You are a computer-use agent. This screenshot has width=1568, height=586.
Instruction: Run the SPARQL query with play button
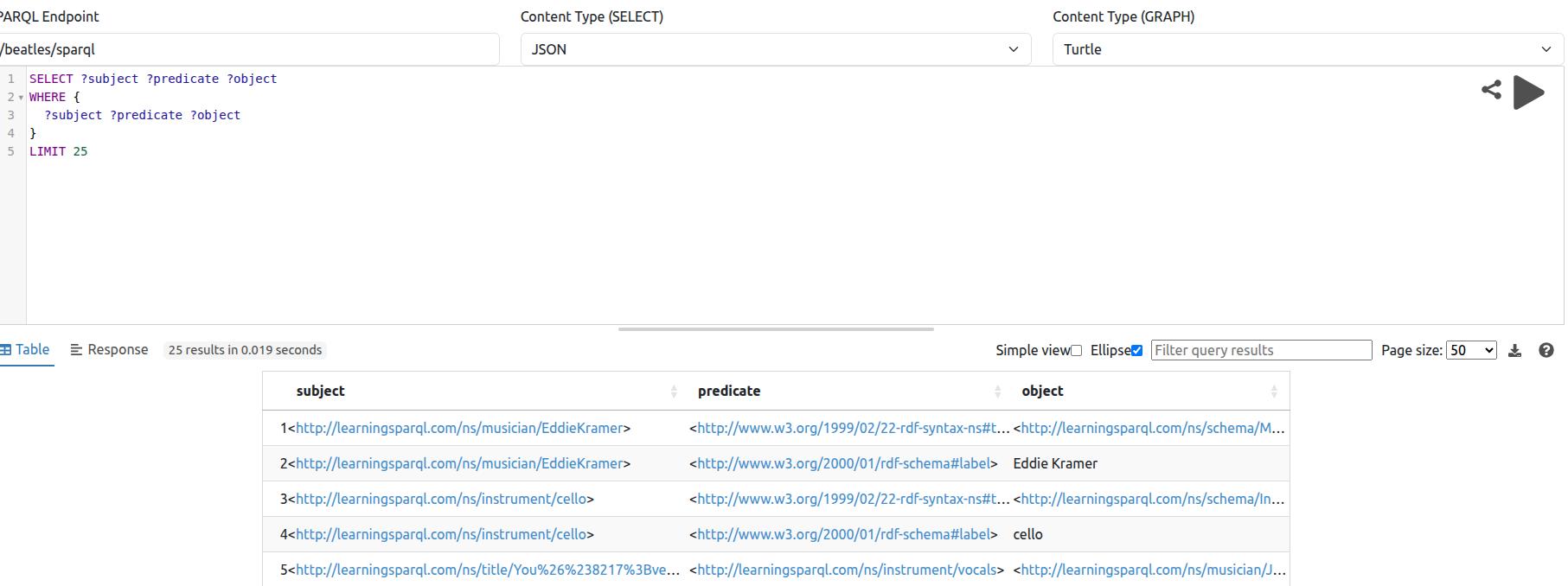point(1528,92)
